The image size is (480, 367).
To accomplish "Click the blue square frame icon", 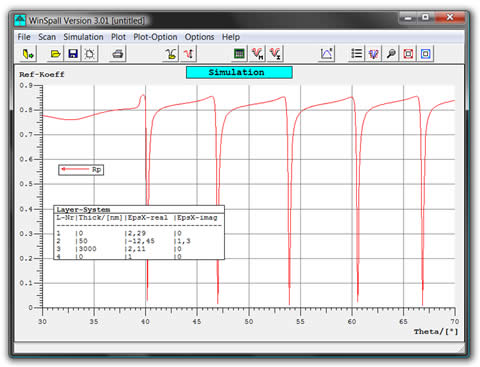I will (426, 54).
